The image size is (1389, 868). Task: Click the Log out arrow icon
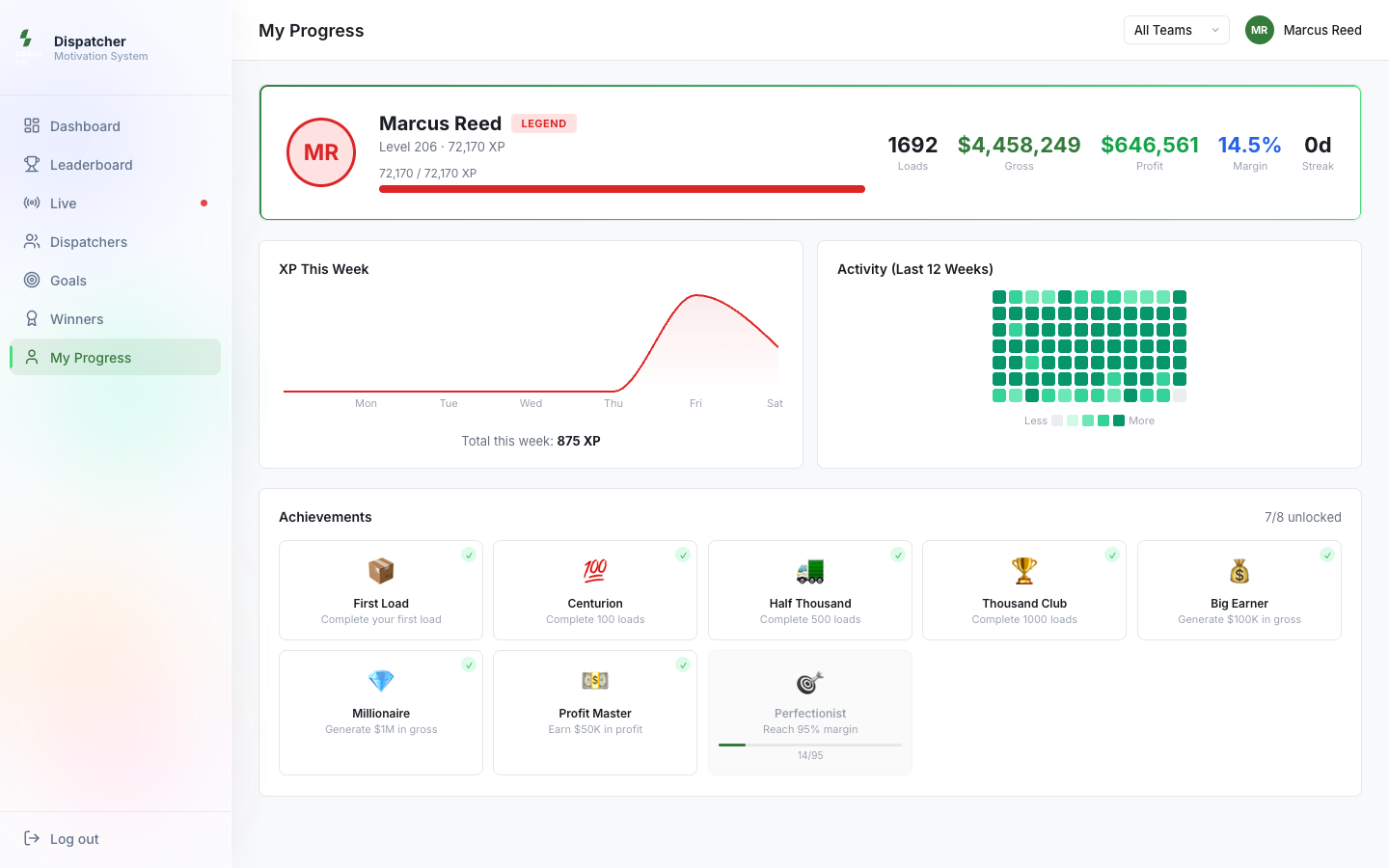click(x=32, y=838)
